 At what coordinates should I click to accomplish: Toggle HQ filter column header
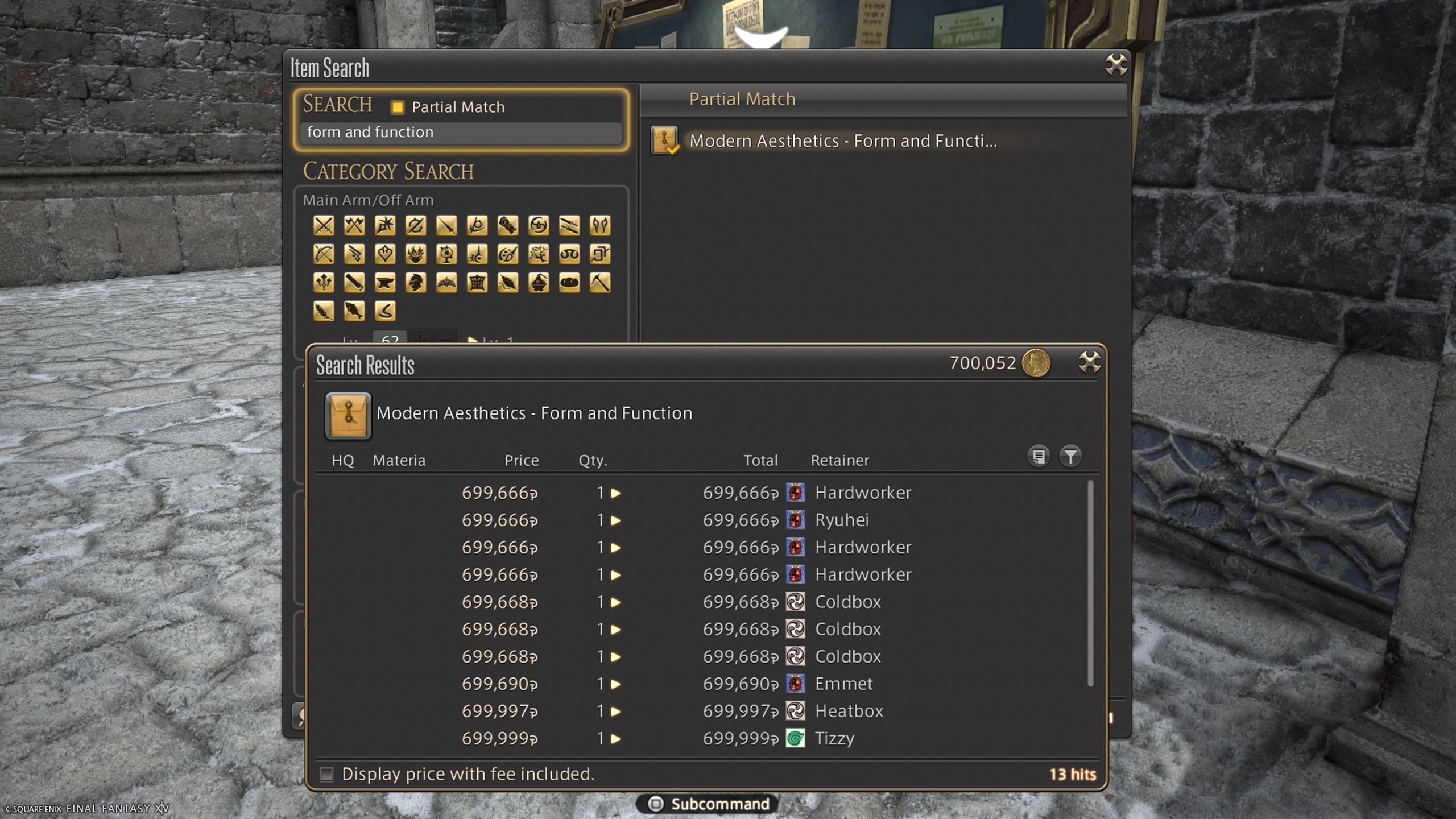coord(343,459)
